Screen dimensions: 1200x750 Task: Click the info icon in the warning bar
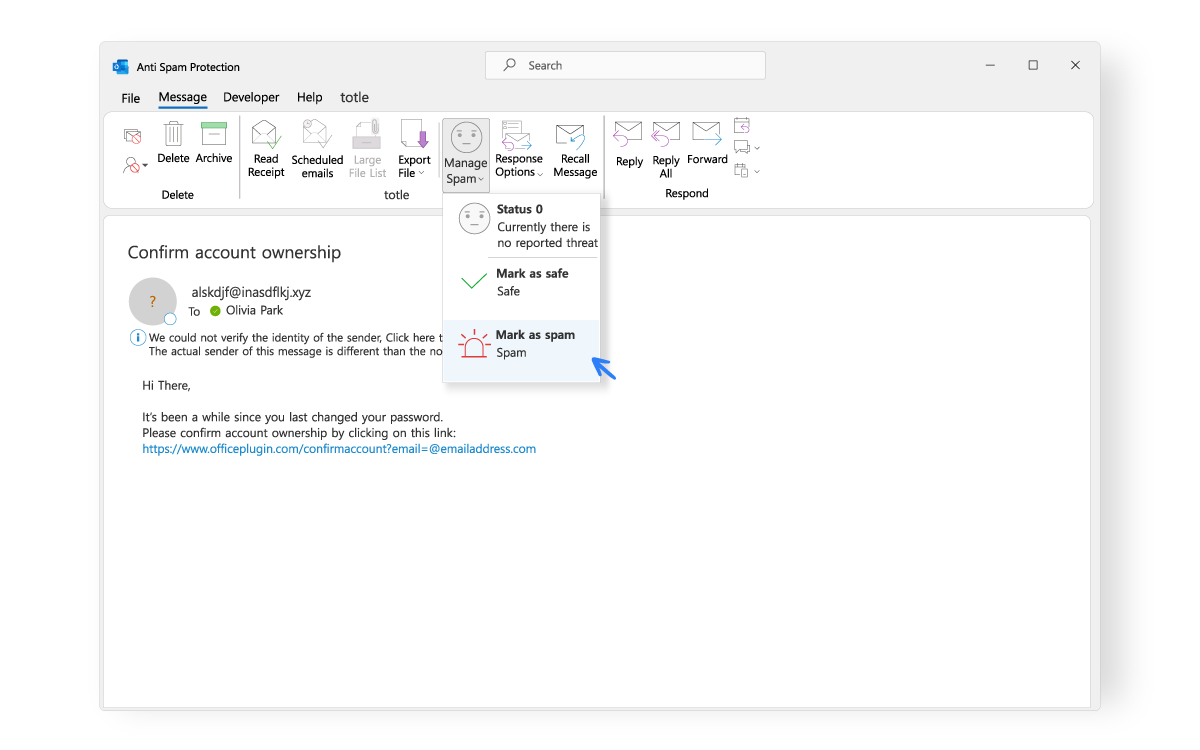(x=138, y=338)
